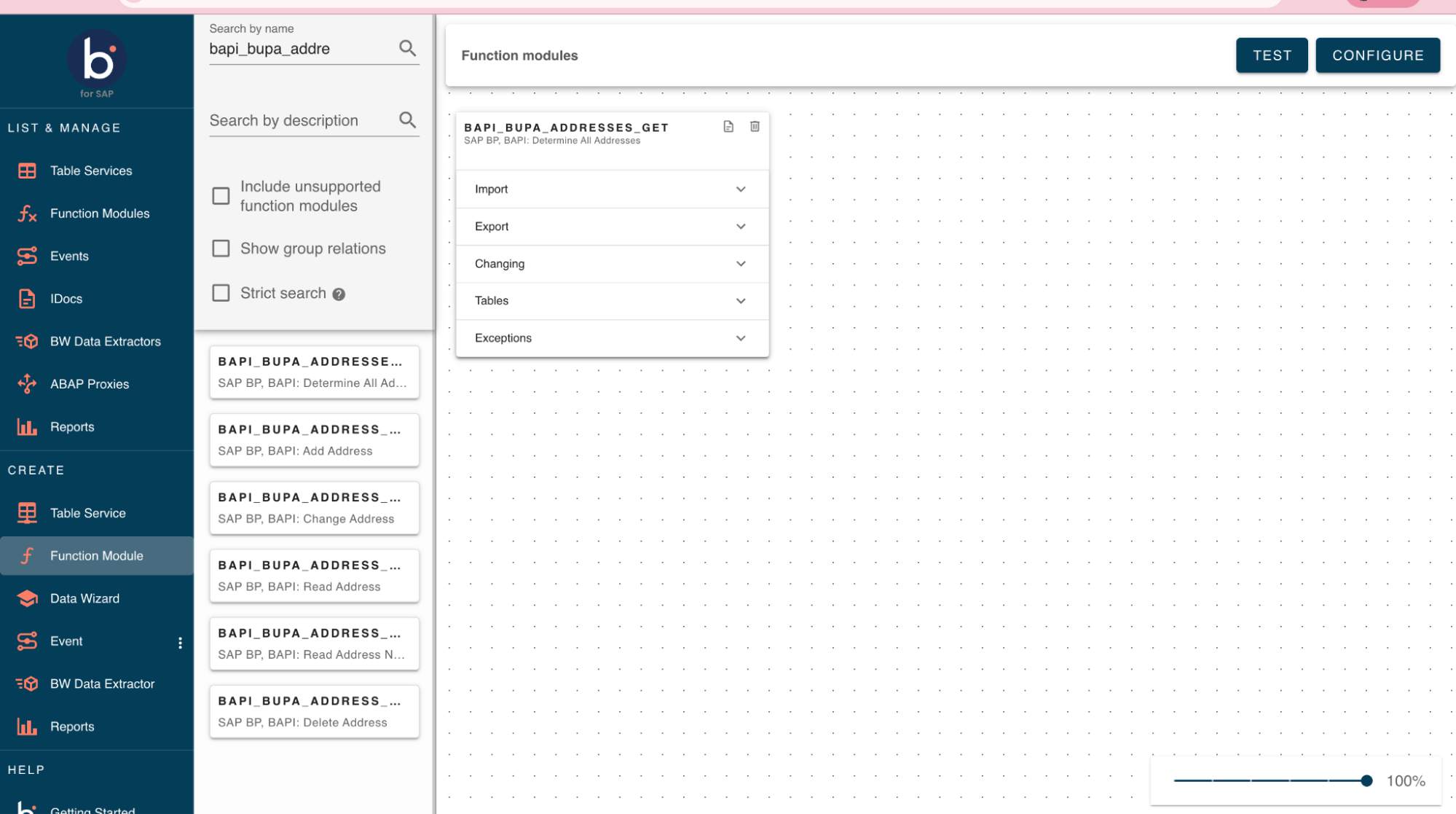Image resolution: width=1456 pixels, height=814 pixels.
Task: Click the 'b for SAP' logo
Action: click(97, 63)
